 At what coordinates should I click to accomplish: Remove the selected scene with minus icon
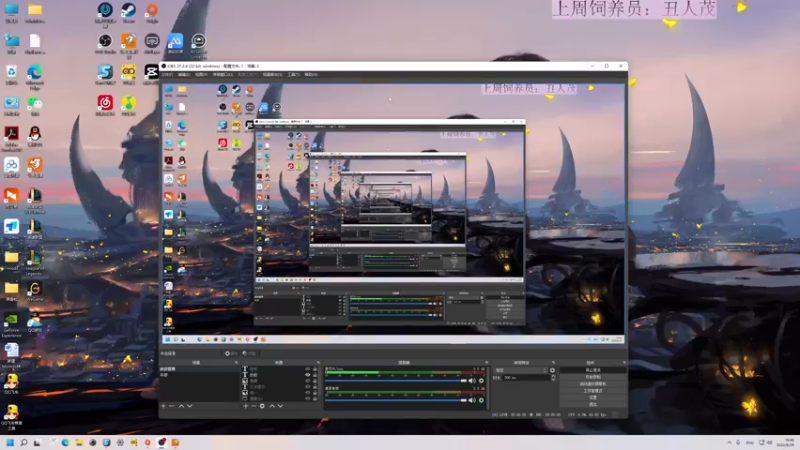[172, 406]
